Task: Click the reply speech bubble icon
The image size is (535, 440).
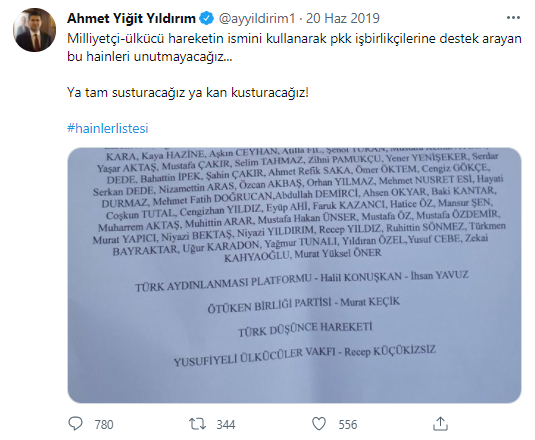Action: click(75, 424)
